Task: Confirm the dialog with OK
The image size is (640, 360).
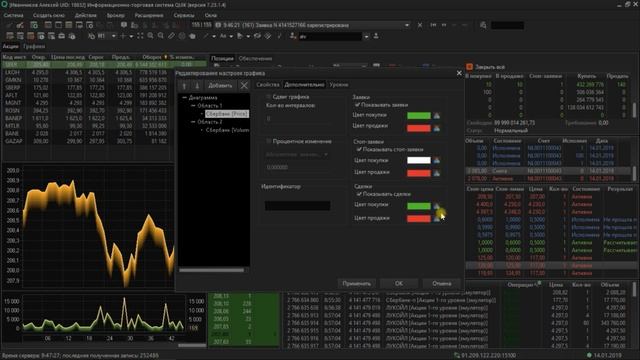Action: [x=399, y=283]
